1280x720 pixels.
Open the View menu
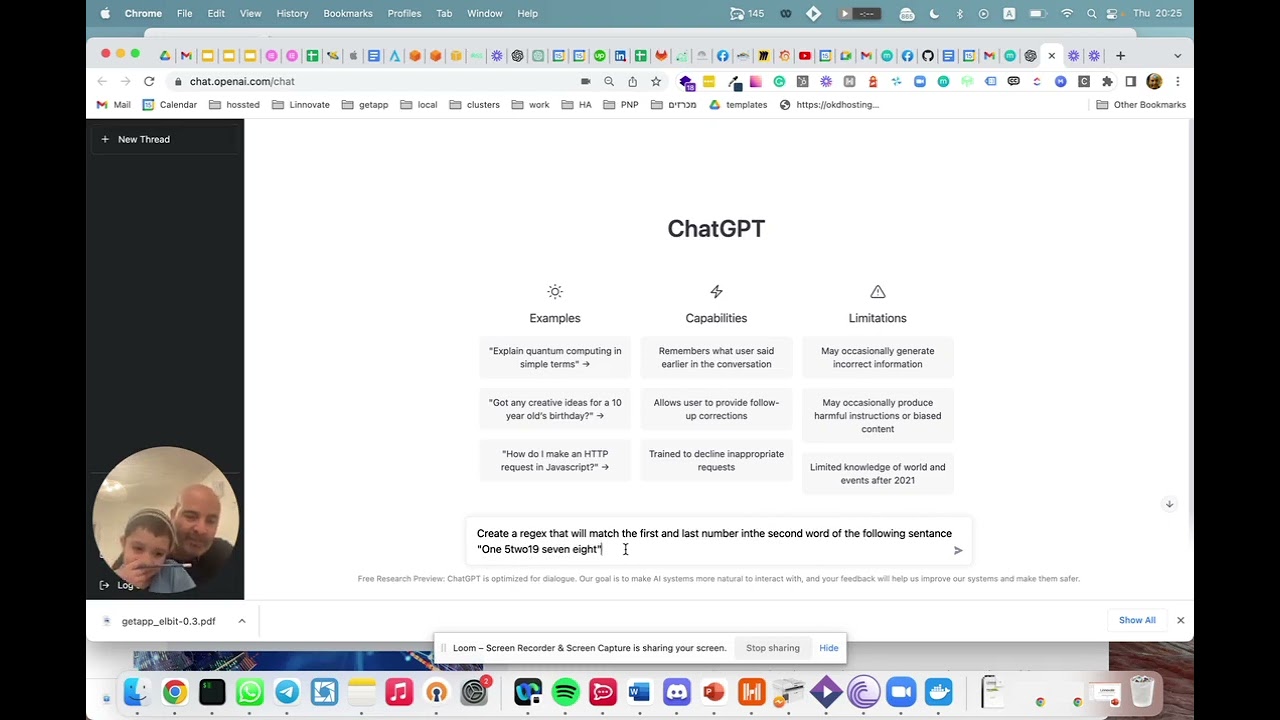250,13
